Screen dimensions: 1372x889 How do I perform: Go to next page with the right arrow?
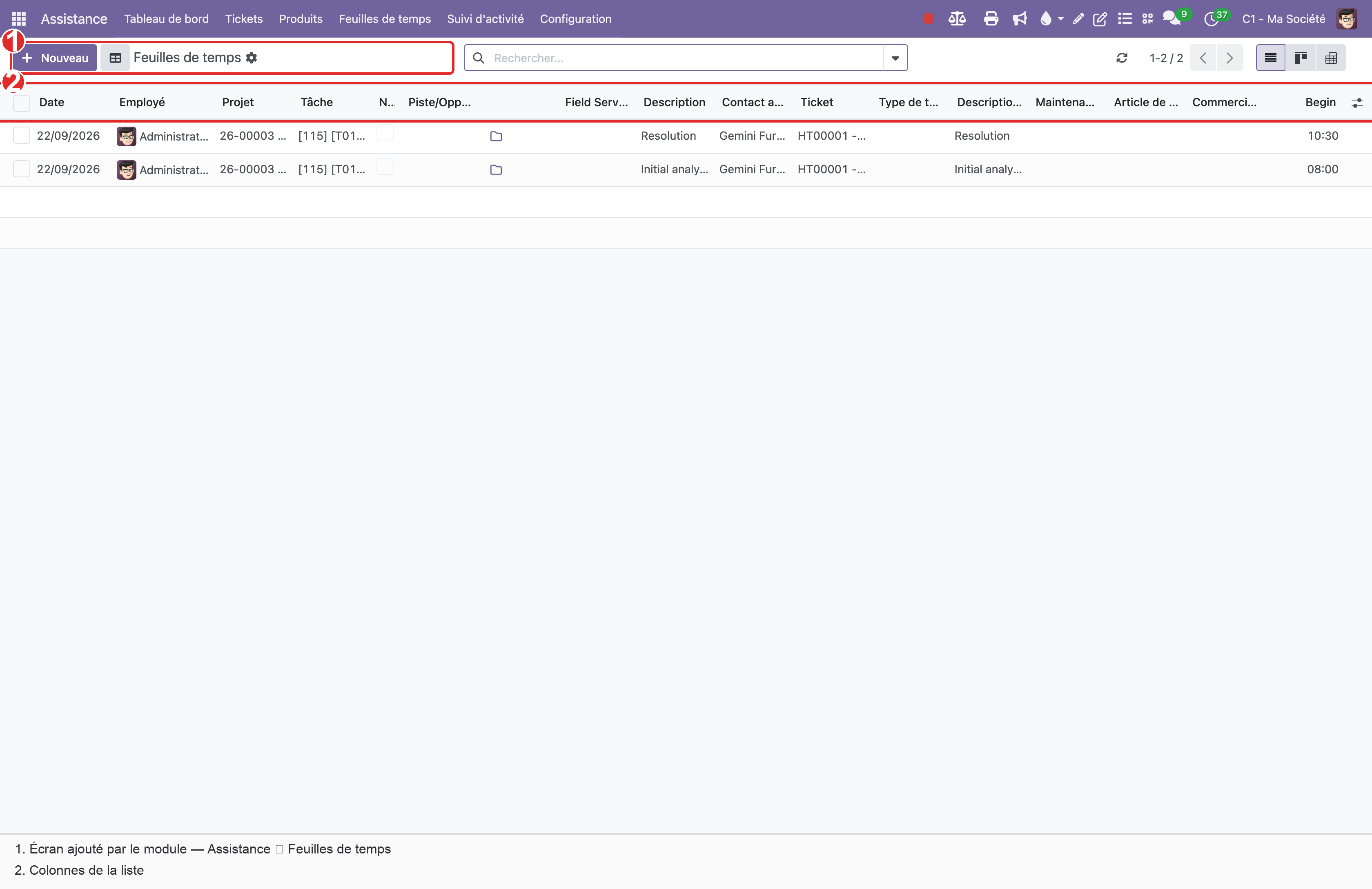point(1229,58)
